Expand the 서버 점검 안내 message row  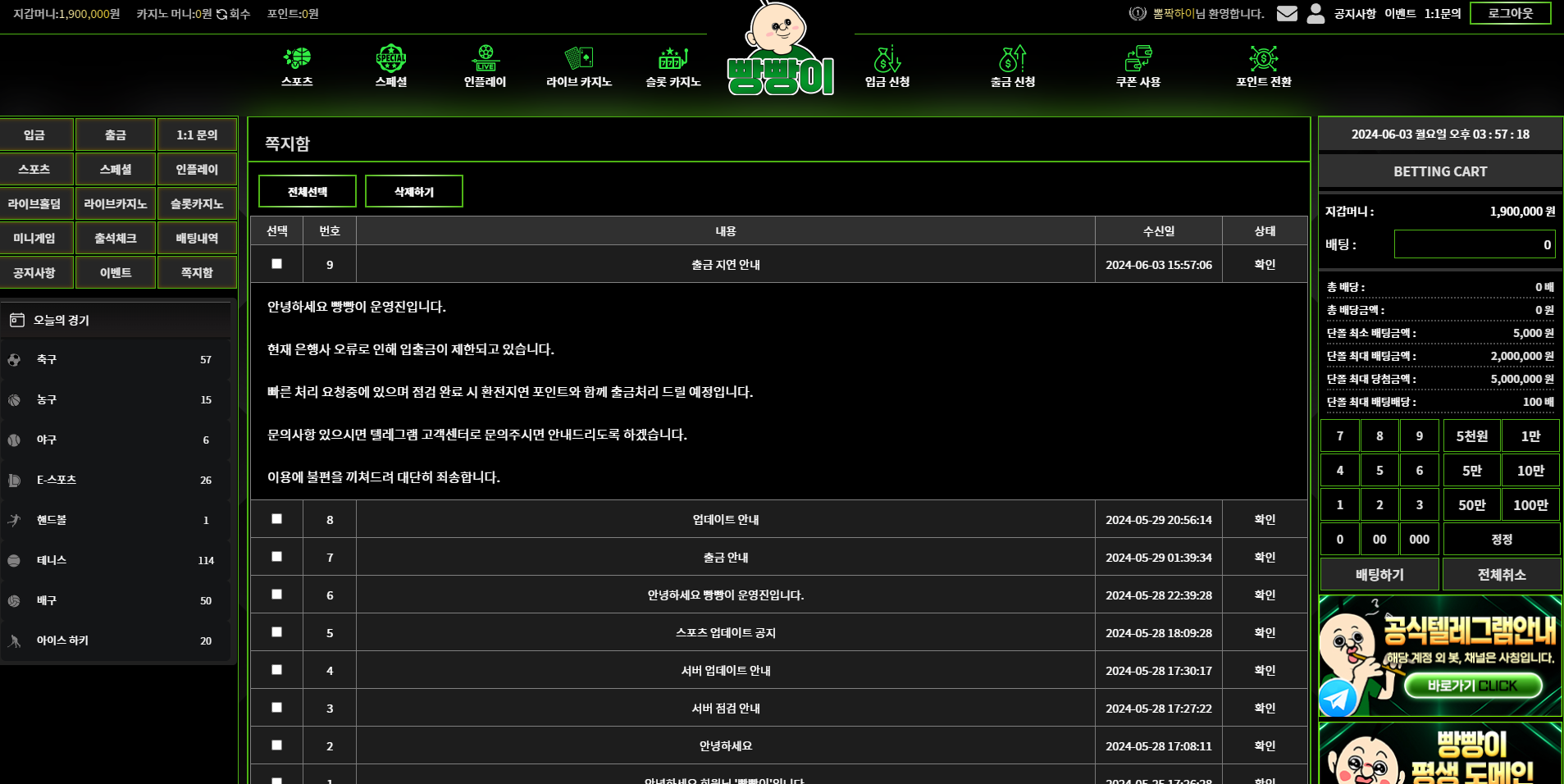click(x=725, y=709)
